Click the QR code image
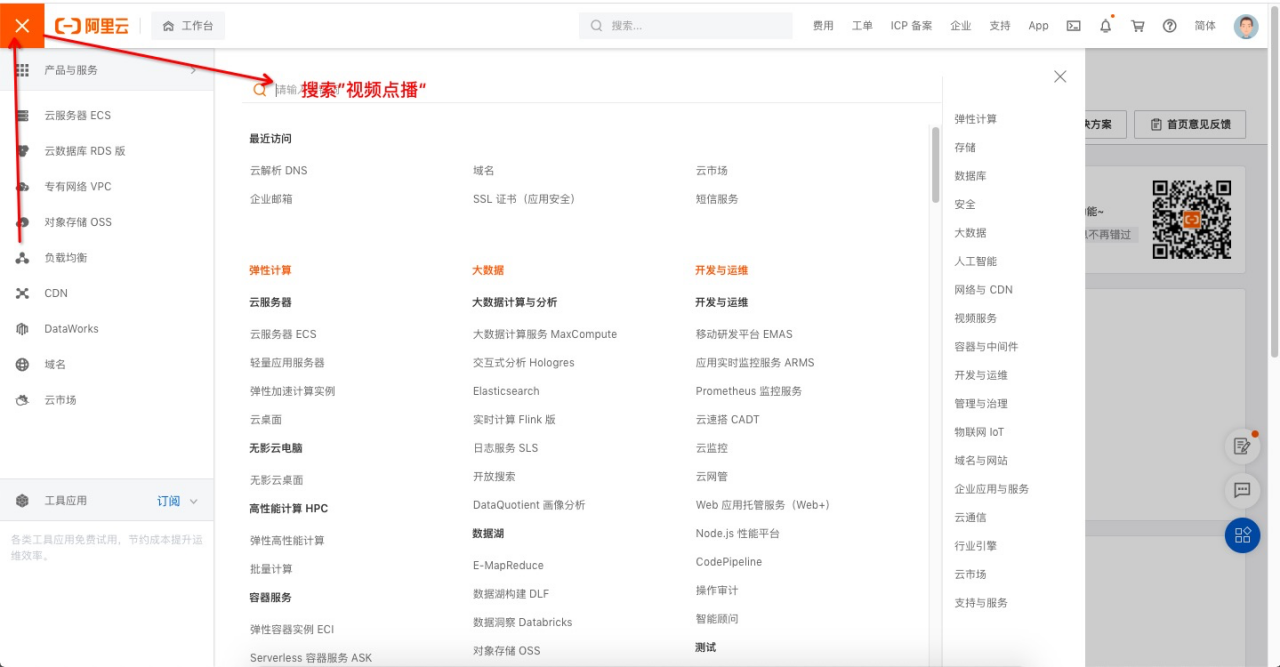This screenshot has width=1280, height=667. pyautogui.click(x=1191, y=220)
